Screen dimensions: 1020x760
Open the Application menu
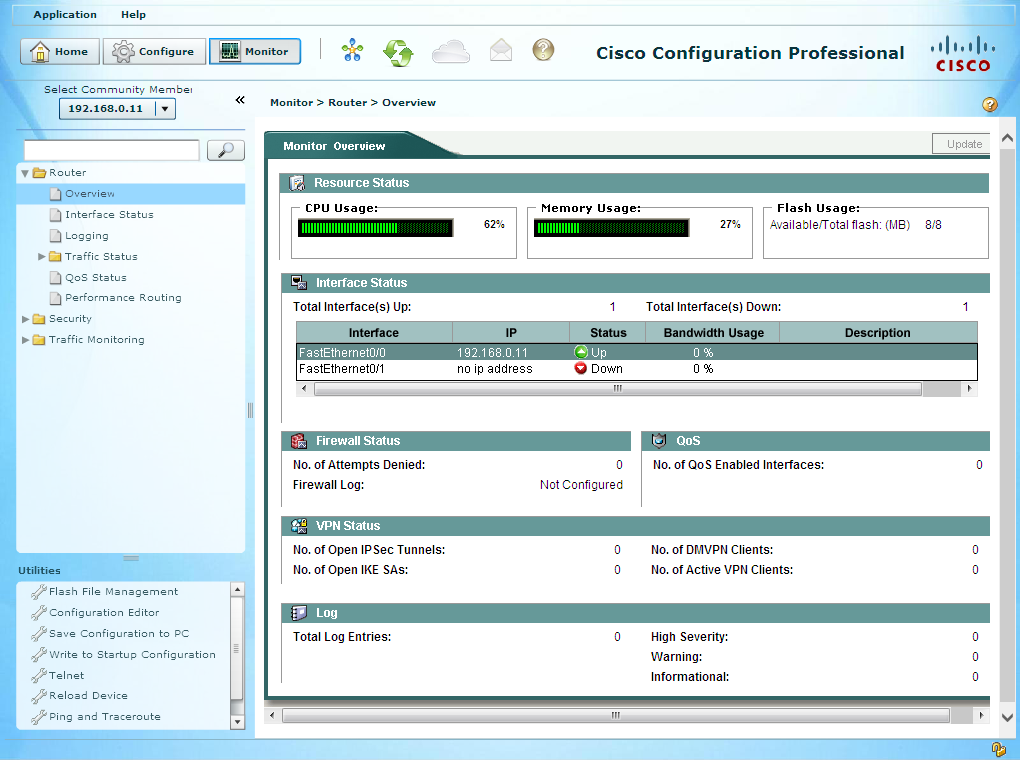pyautogui.click(x=65, y=14)
